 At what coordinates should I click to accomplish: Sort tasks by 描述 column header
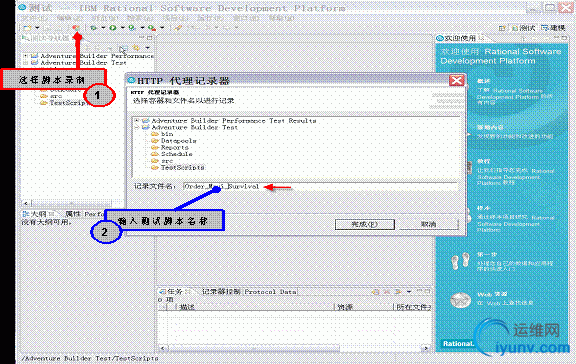coord(256,307)
